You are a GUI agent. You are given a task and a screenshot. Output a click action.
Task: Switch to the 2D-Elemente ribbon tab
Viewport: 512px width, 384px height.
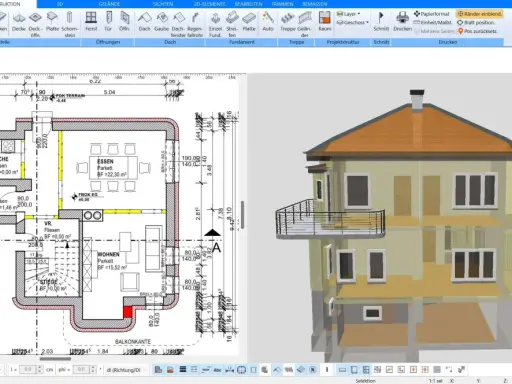209,4
